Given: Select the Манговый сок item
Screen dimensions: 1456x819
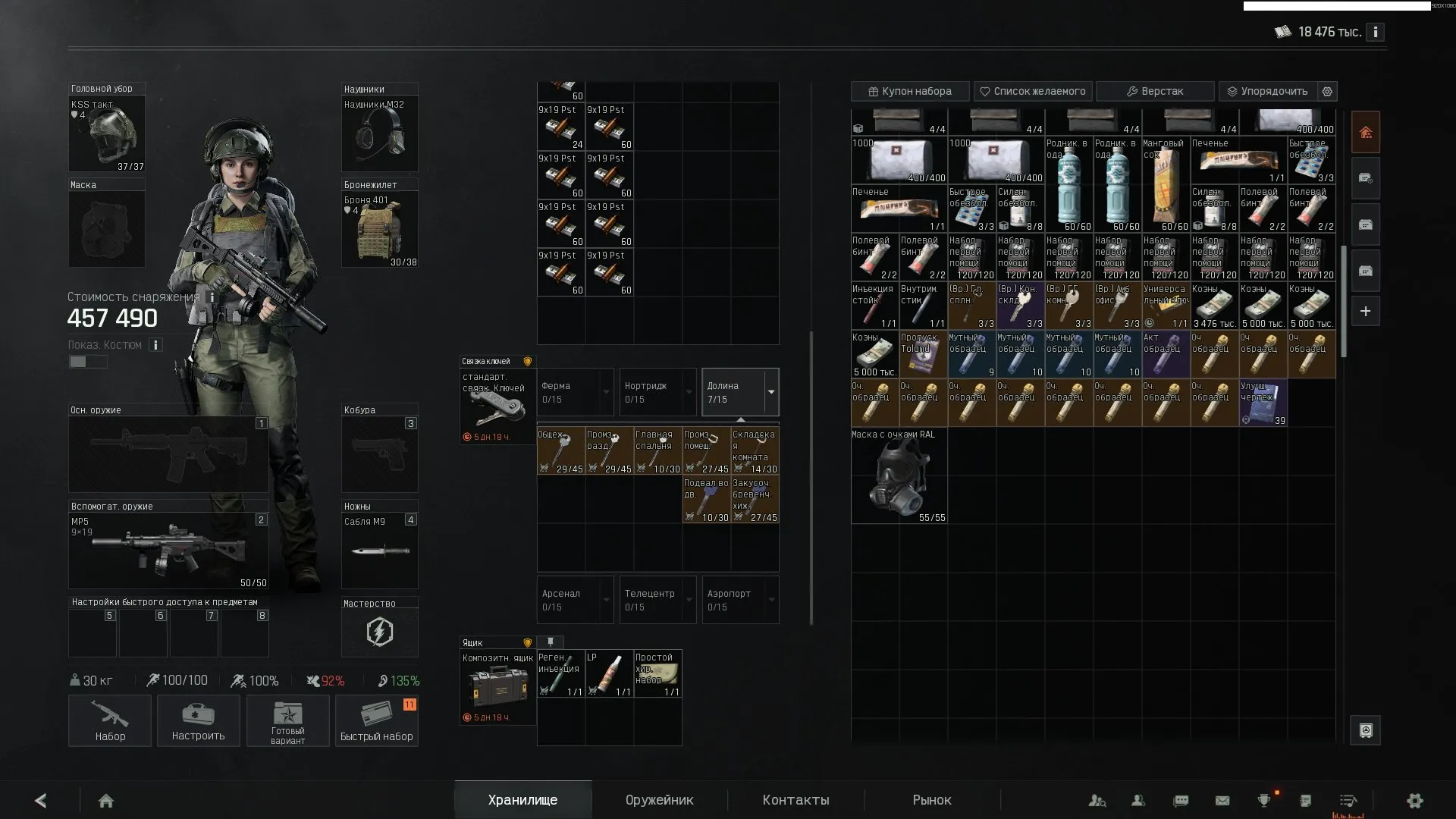Looking at the screenshot, I should tap(1166, 184).
